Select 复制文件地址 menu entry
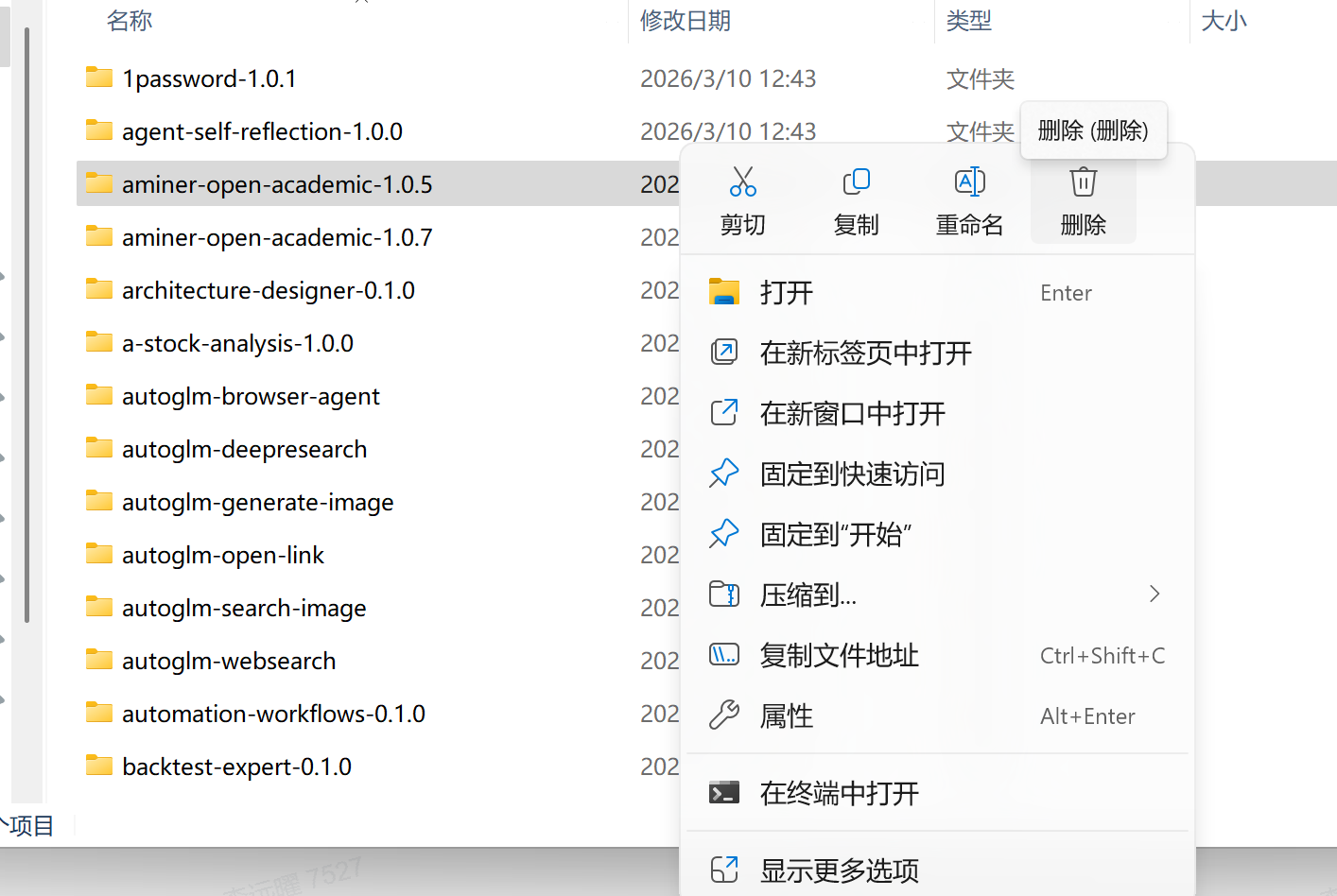Image resolution: width=1337 pixels, height=896 pixels. point(938,656)
